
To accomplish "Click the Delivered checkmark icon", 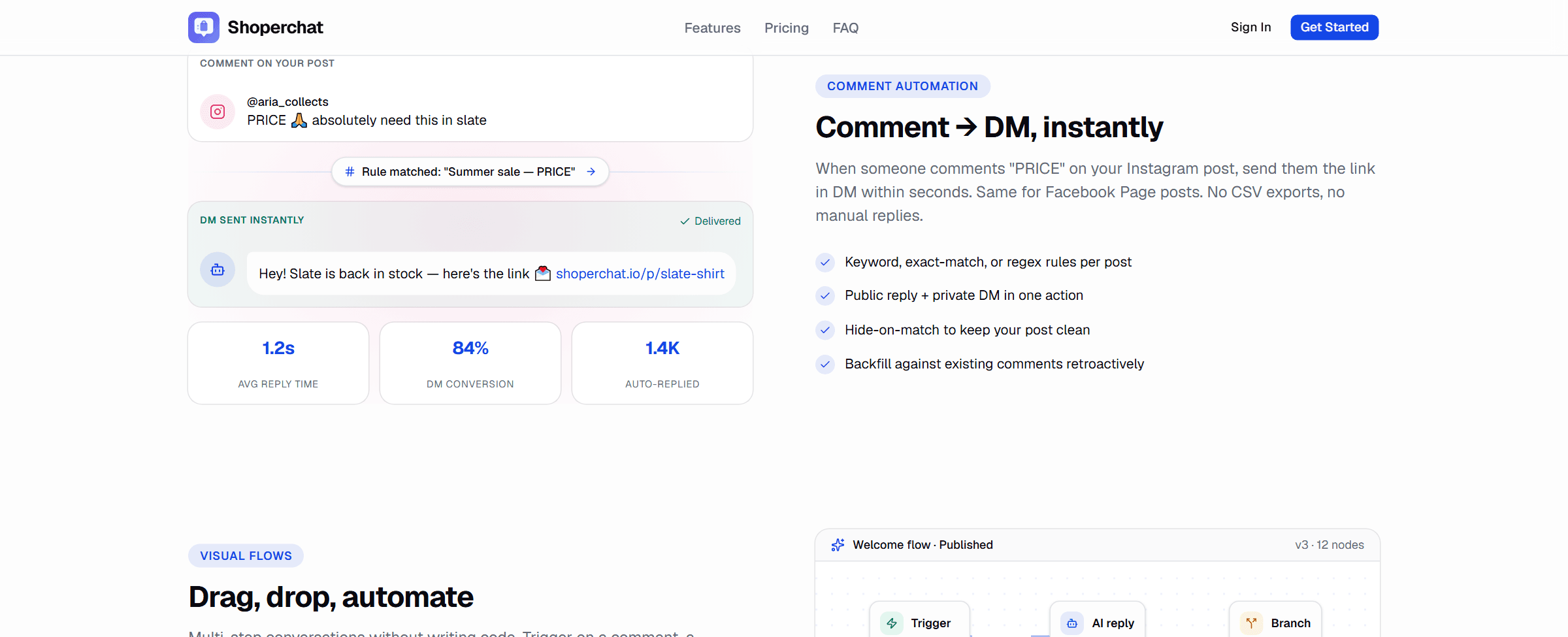I will click(685, 221).
